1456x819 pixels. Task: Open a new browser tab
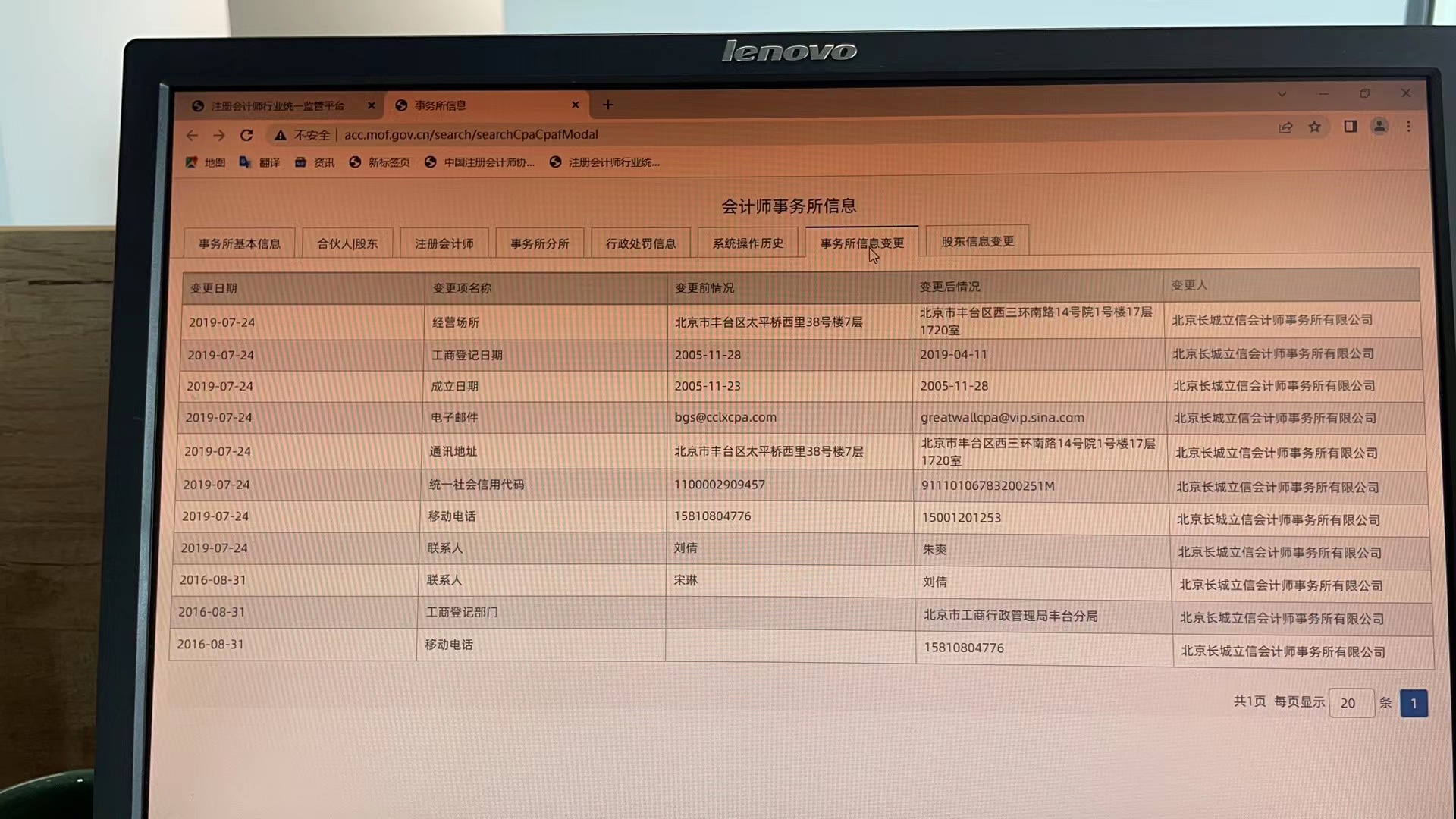(x=607, y=105)
